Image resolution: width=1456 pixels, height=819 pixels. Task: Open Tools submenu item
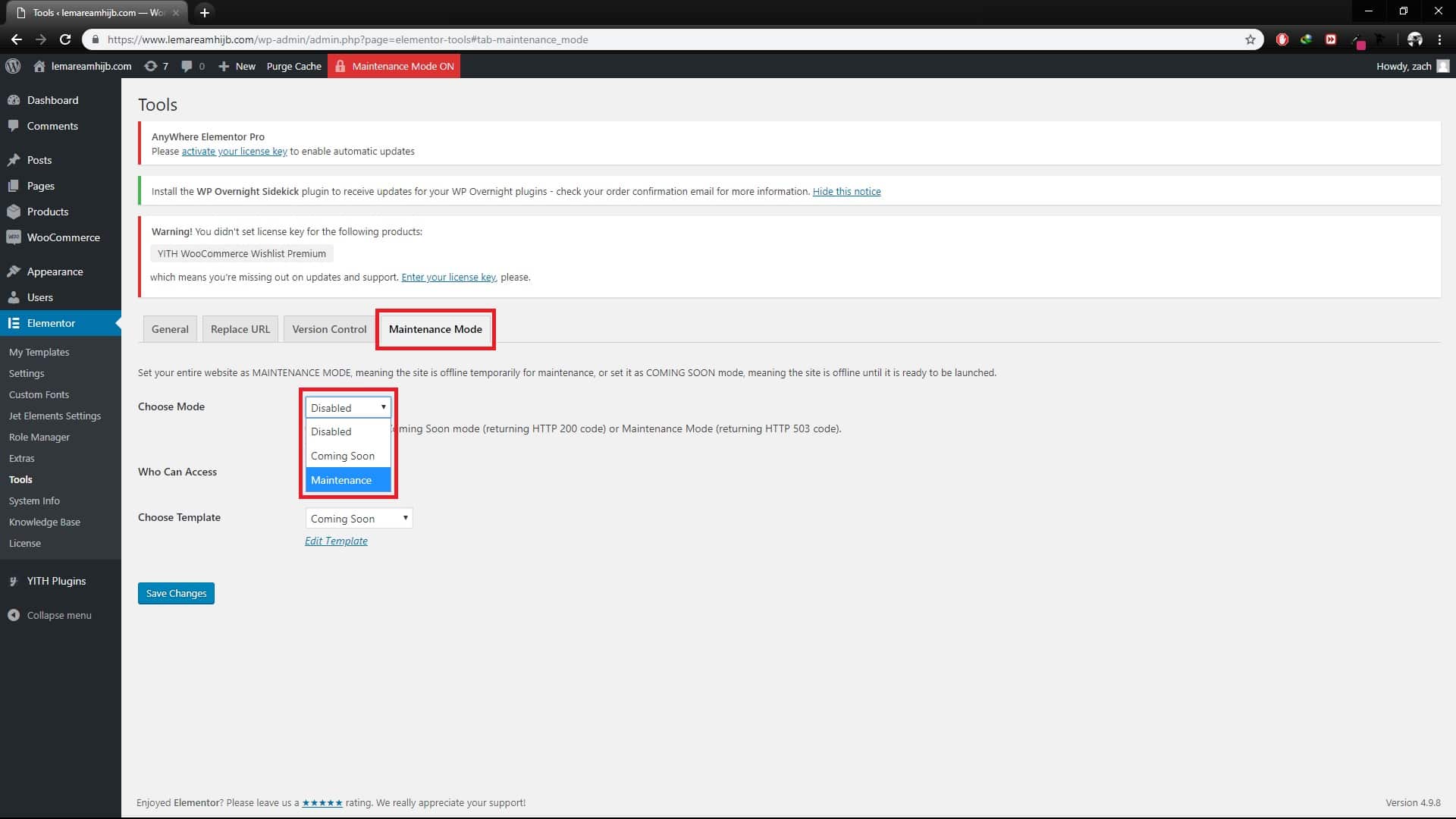20,479
